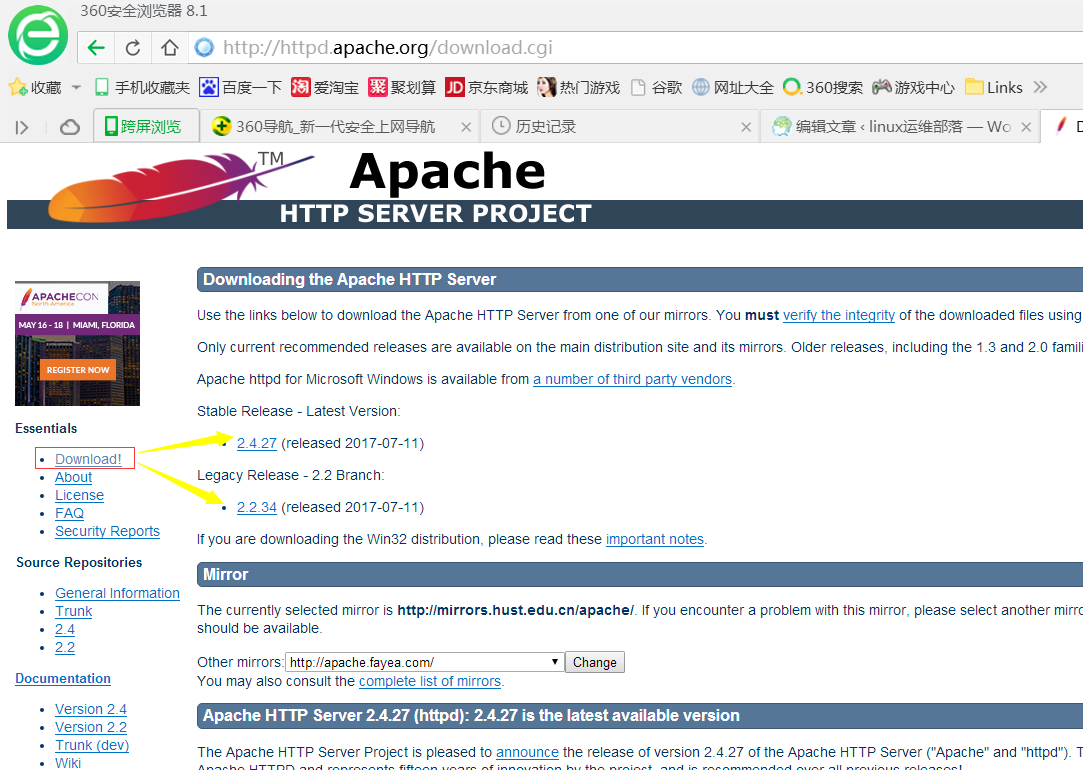Open the Download! sidebar link
Screen dimensions: 1083x770
click(88, 459)
